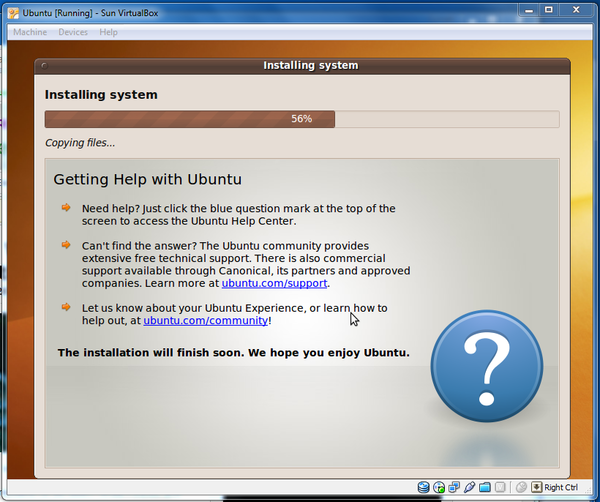
Task: Close the VirtualBox window
Action: coord(576,10)
